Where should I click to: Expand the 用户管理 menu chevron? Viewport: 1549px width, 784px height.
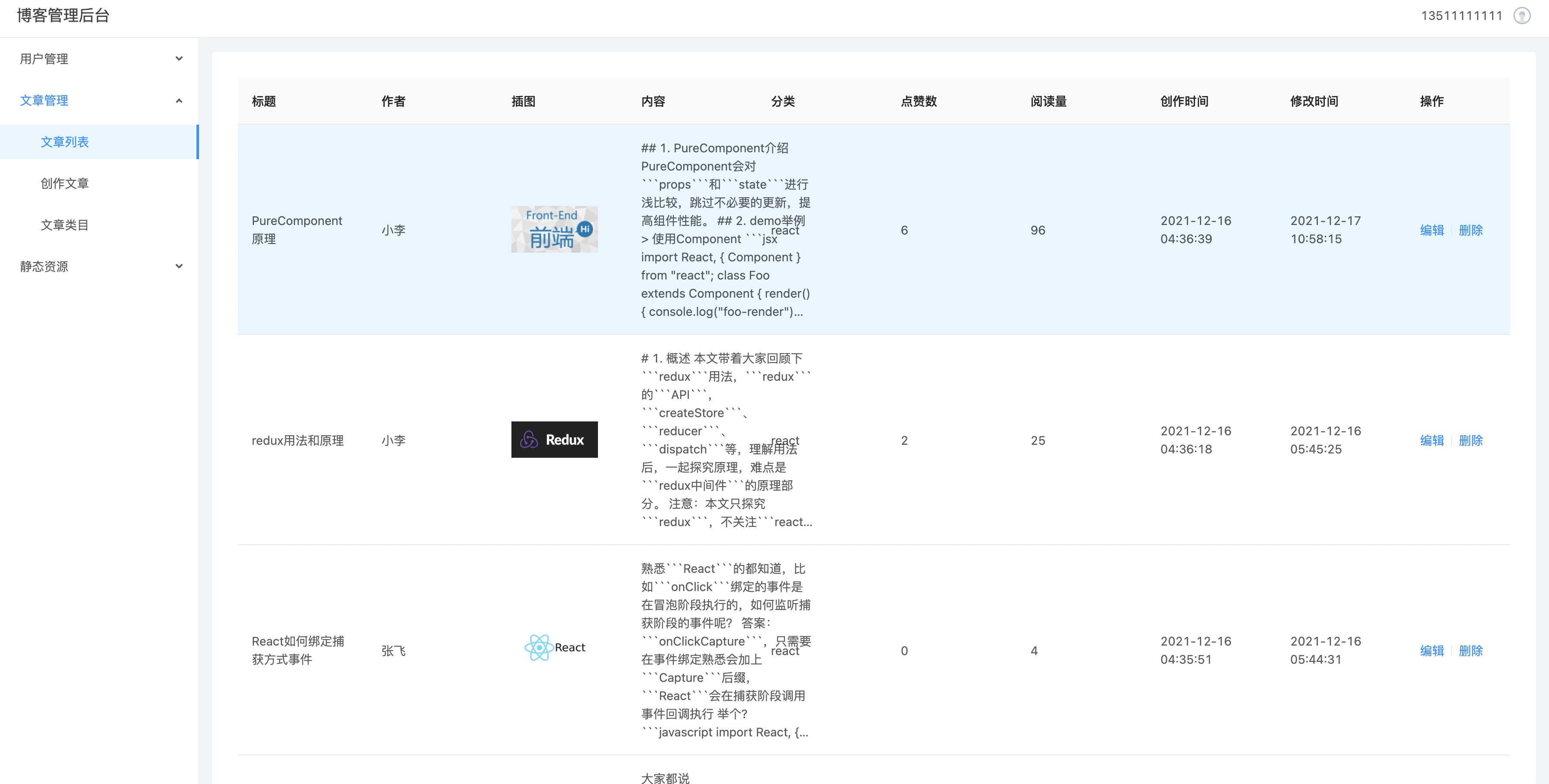click(179, 58)
